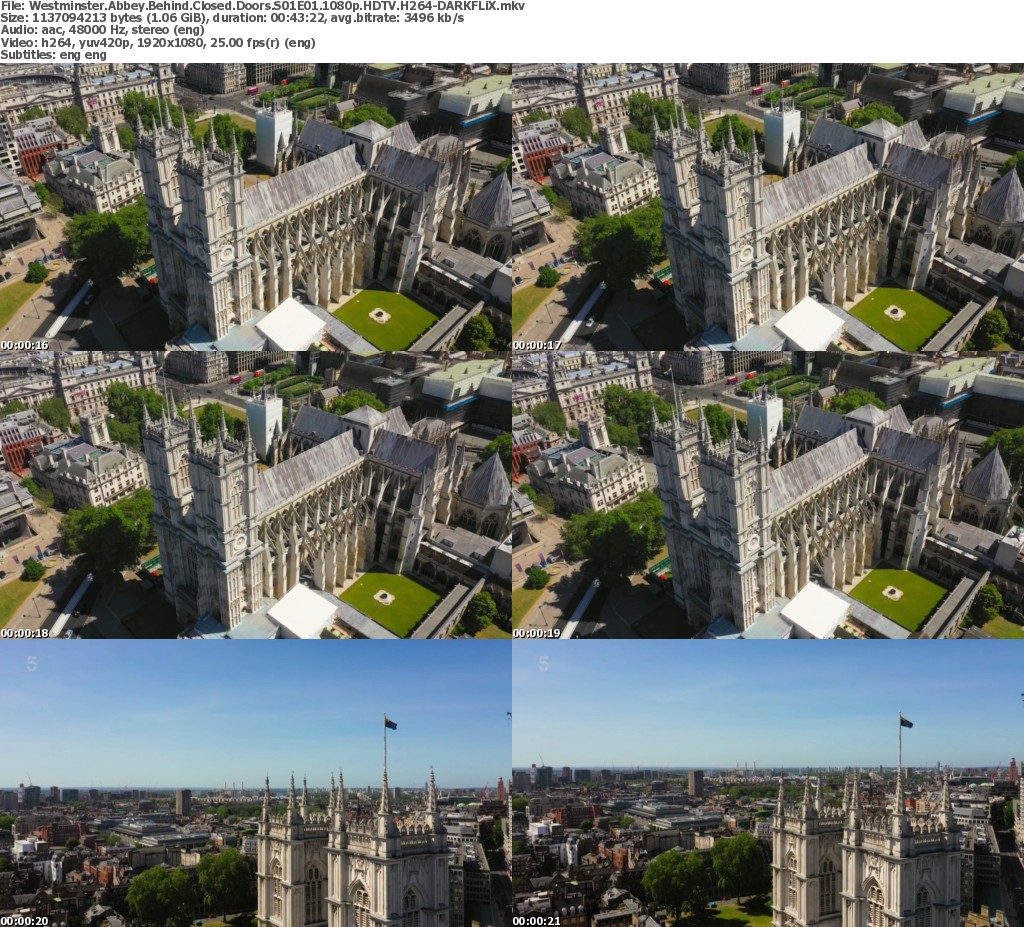Select the skyline thumbnail at 00:00:21
Image resolution: width=1024 pixels, height=927 pixels.
coord(768,783)
